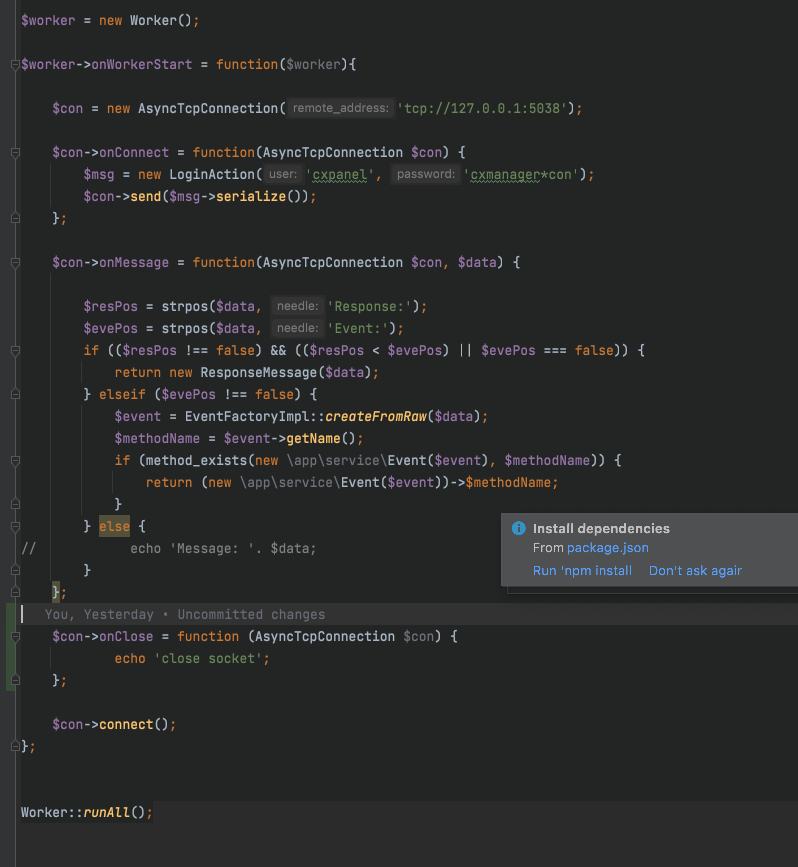Click EventFactoryImpl class name
The width and height of the screenshot is (798, 867).
[x=247, y=416]
